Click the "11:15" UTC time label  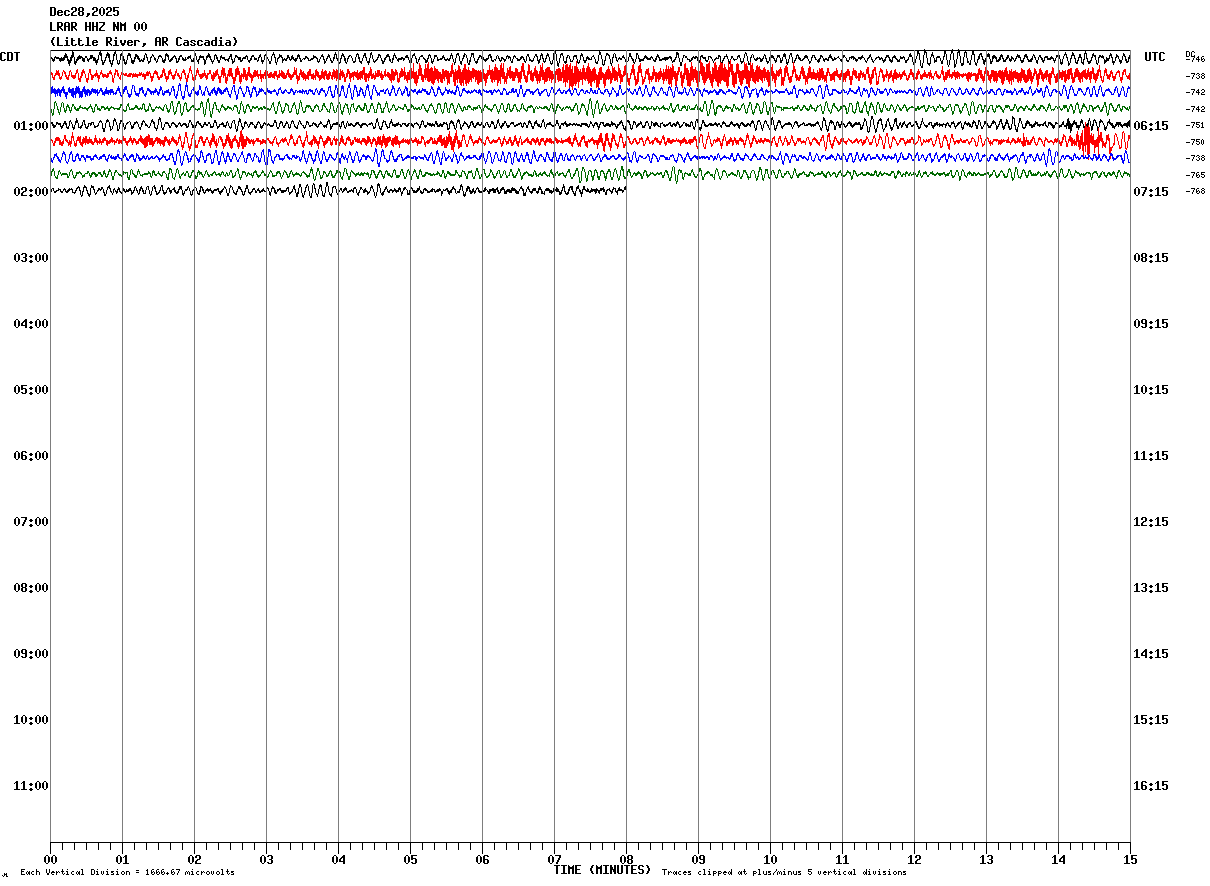tap(1151, 456)
